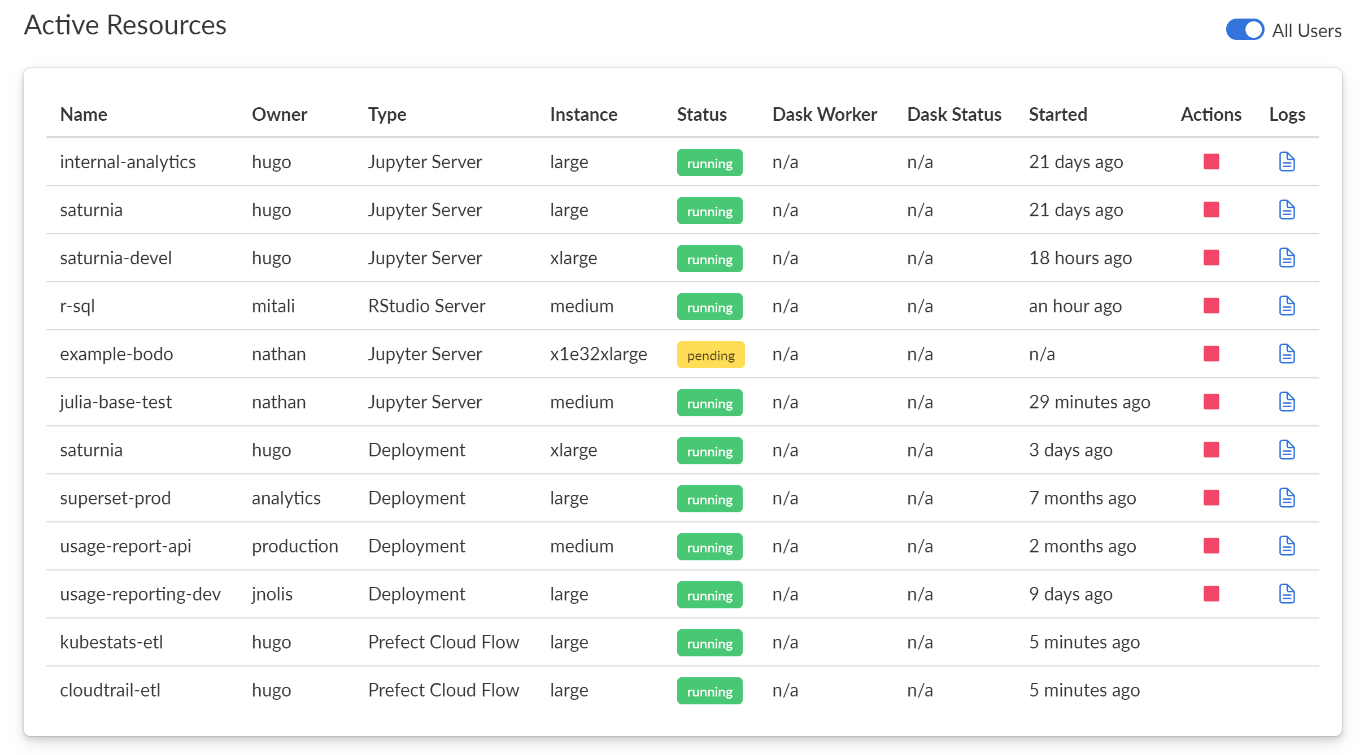The width and height of the screenshot is (1364, 755).
Task: Open logs for example-bodo
Action: [x=1287, y=354]
